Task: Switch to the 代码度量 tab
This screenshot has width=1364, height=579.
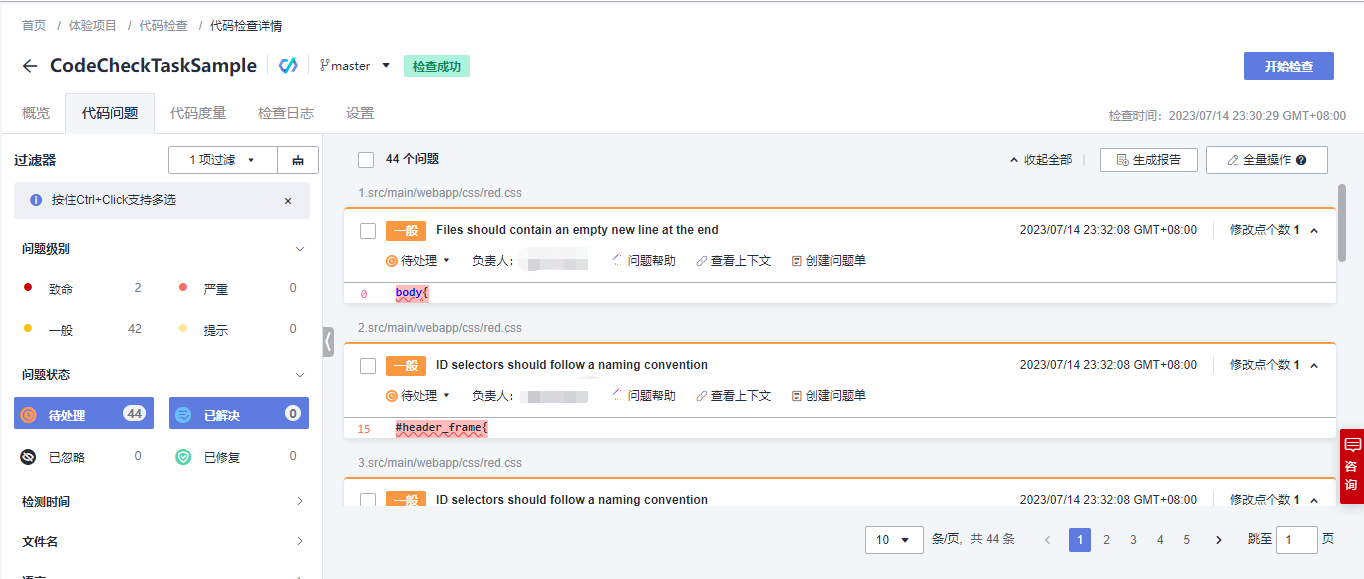Action: pos(198,113)
